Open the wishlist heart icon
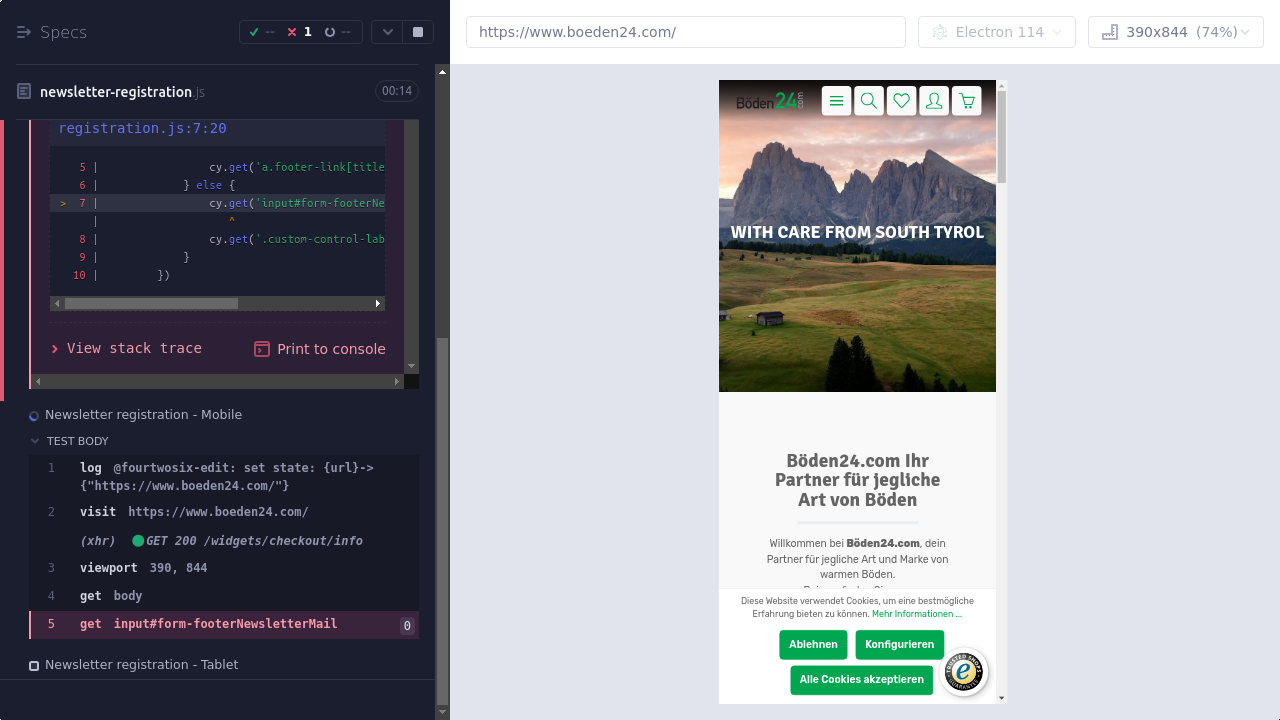 click(901, 101)
